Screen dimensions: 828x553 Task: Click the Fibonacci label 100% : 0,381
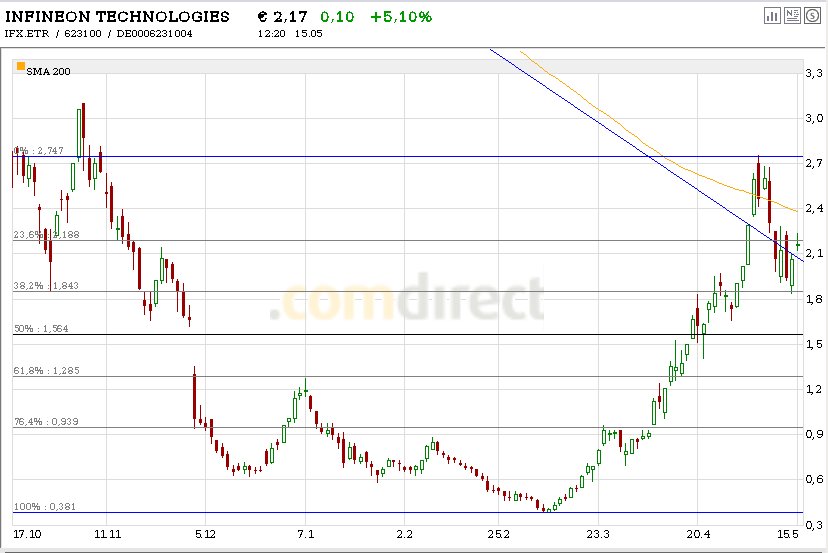tap(45, 506)
